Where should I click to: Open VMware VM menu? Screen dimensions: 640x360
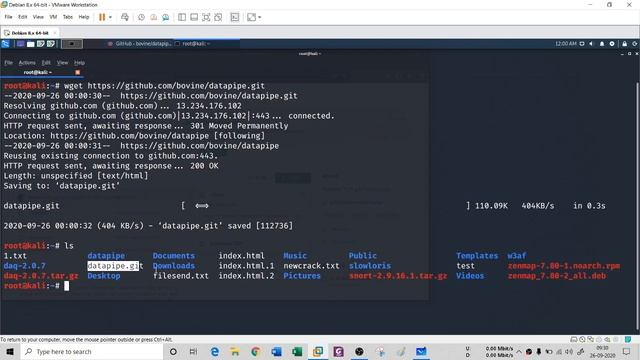click(x=53, y=17)
